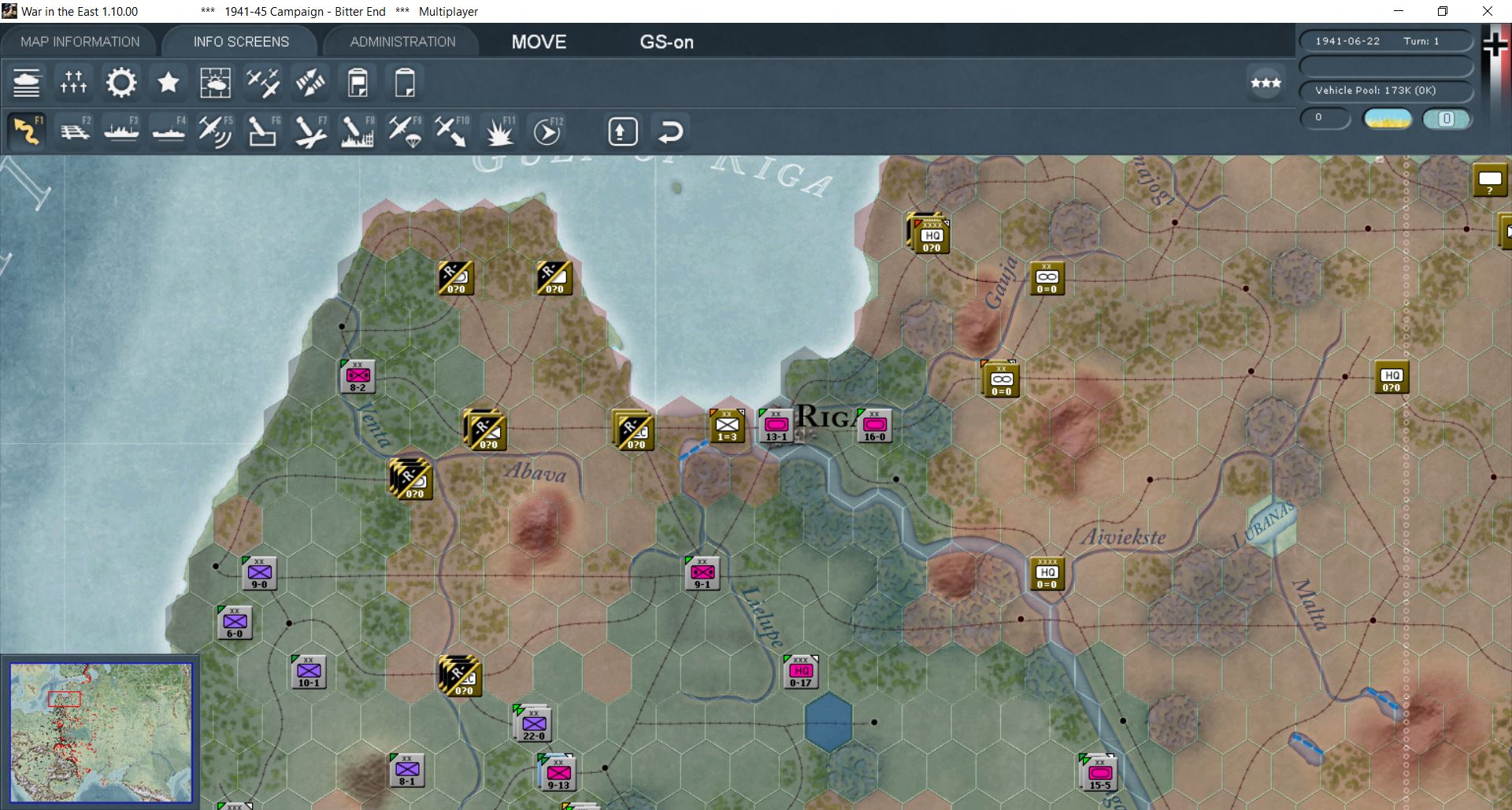The width and height of the screenshot is (1512, 810).
Task: Select the F7 bomb airfield mode
Action: coord(310,131)
